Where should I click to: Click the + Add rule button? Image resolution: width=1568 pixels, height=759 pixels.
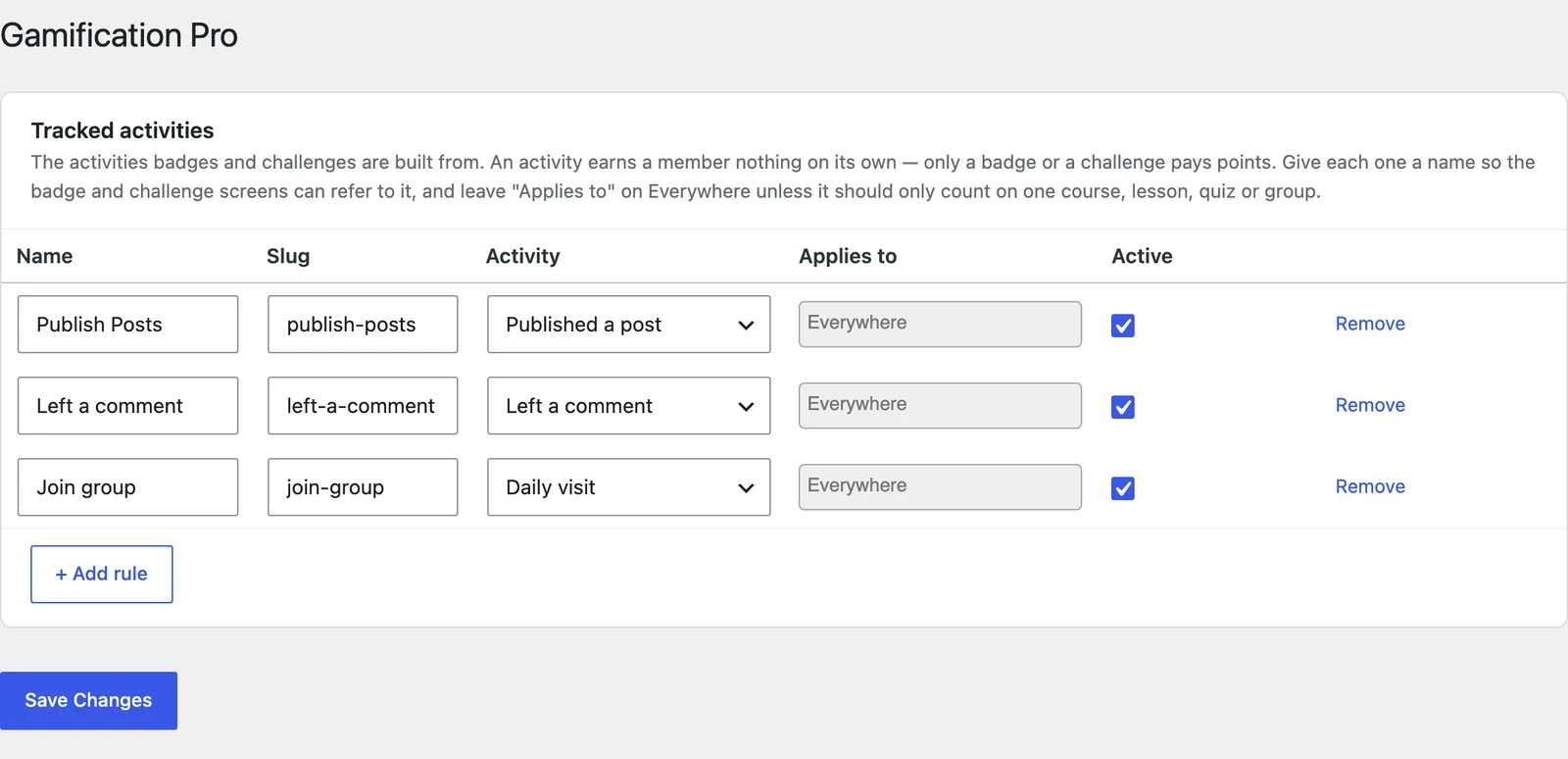pyautogui.click(x=102, y=574)
